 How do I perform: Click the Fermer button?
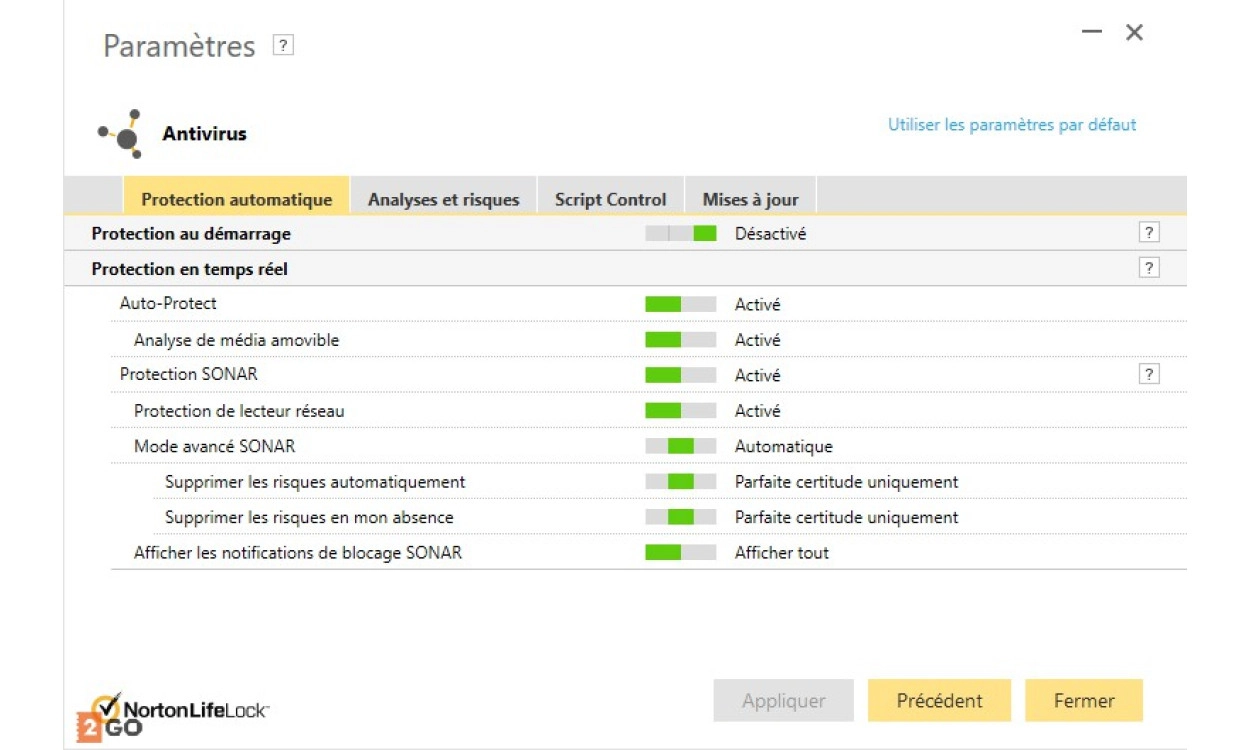(1083, 701)
